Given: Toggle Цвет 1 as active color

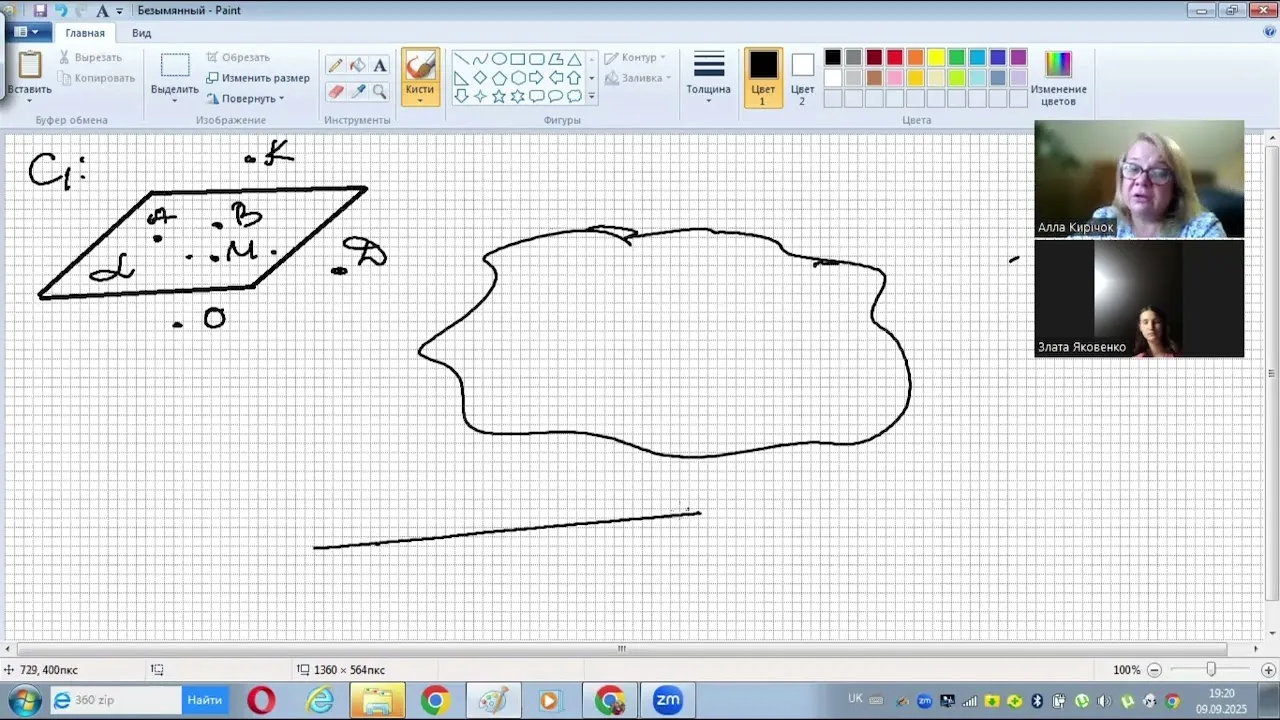Looking at the screenshot, I should click(x=763, y=77).
